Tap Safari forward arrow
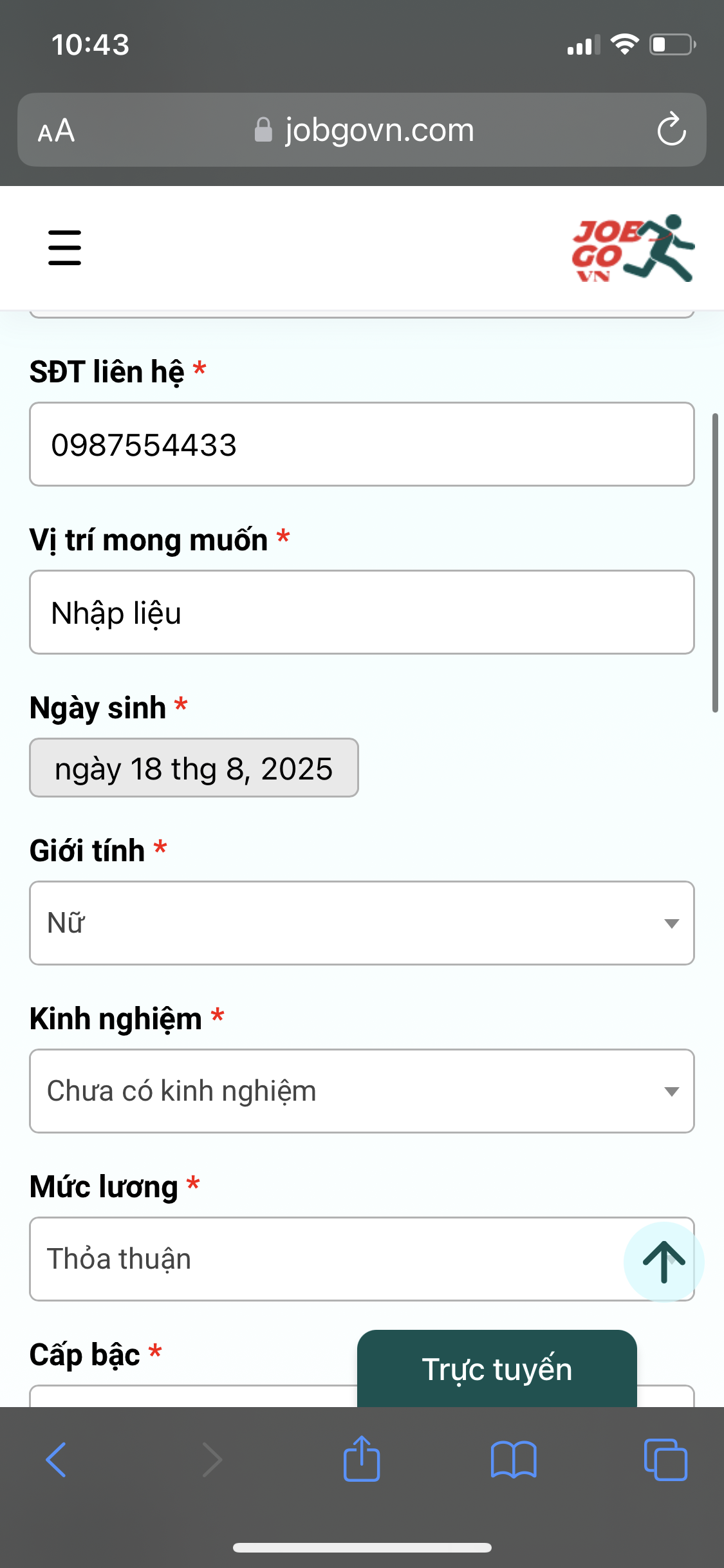The width and height of the screenshot is (724, 1568). click(212, 1459)
